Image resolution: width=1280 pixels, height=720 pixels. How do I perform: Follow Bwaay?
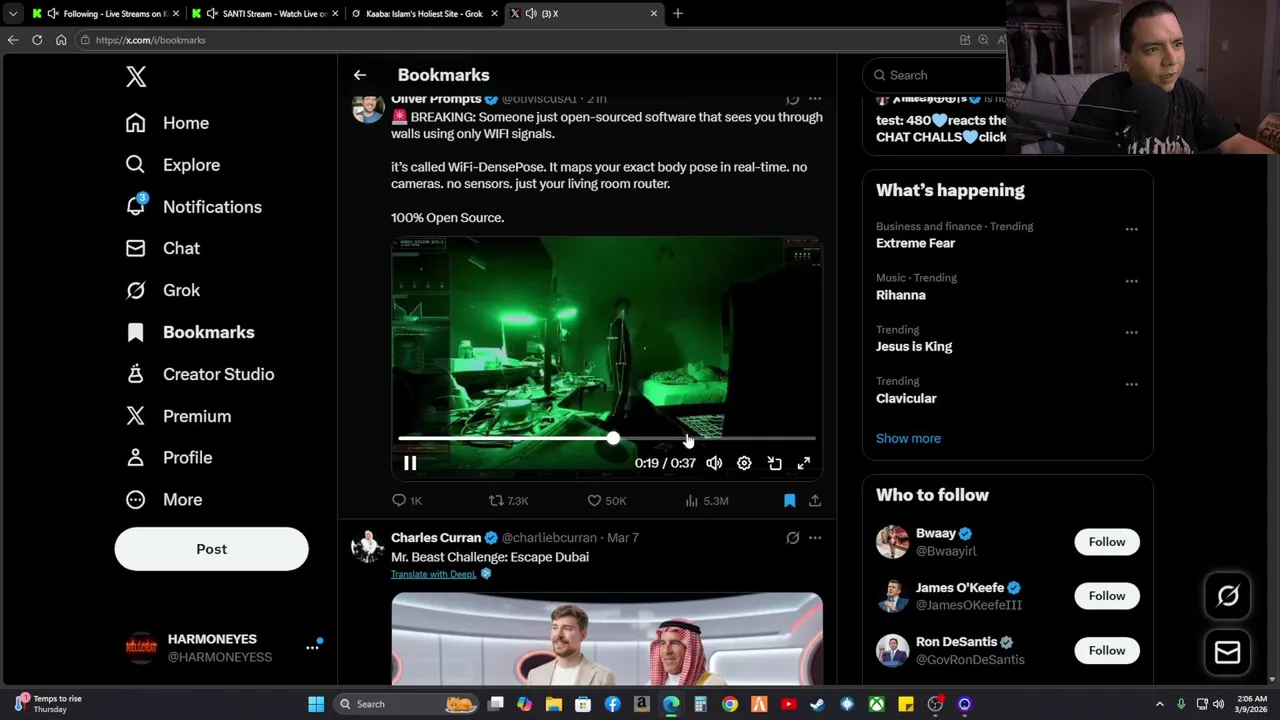click(x=1106, y=542)
